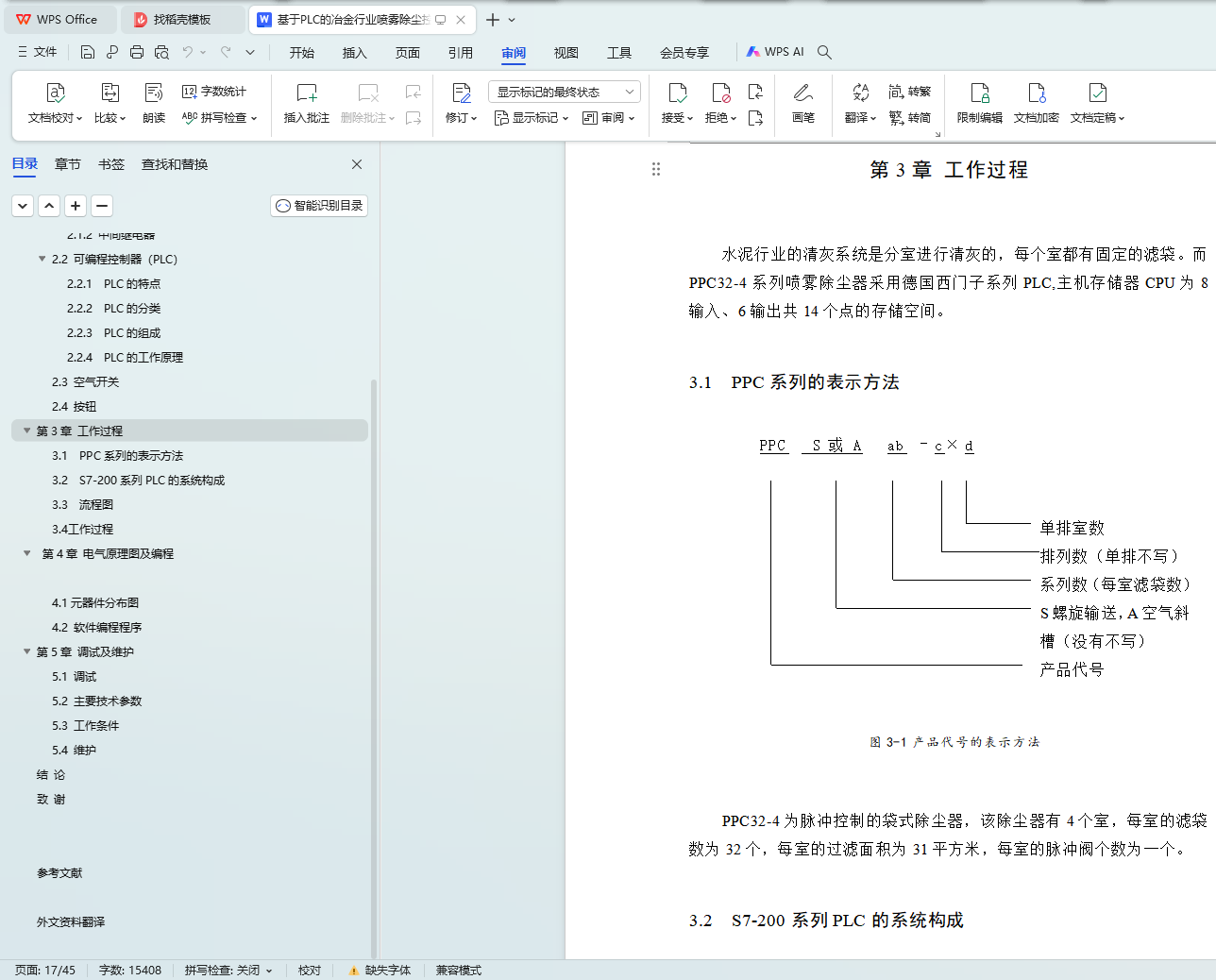Open the WPS Office home tab
Viewport: 1216px width, 980px height.
pos(59,20)
